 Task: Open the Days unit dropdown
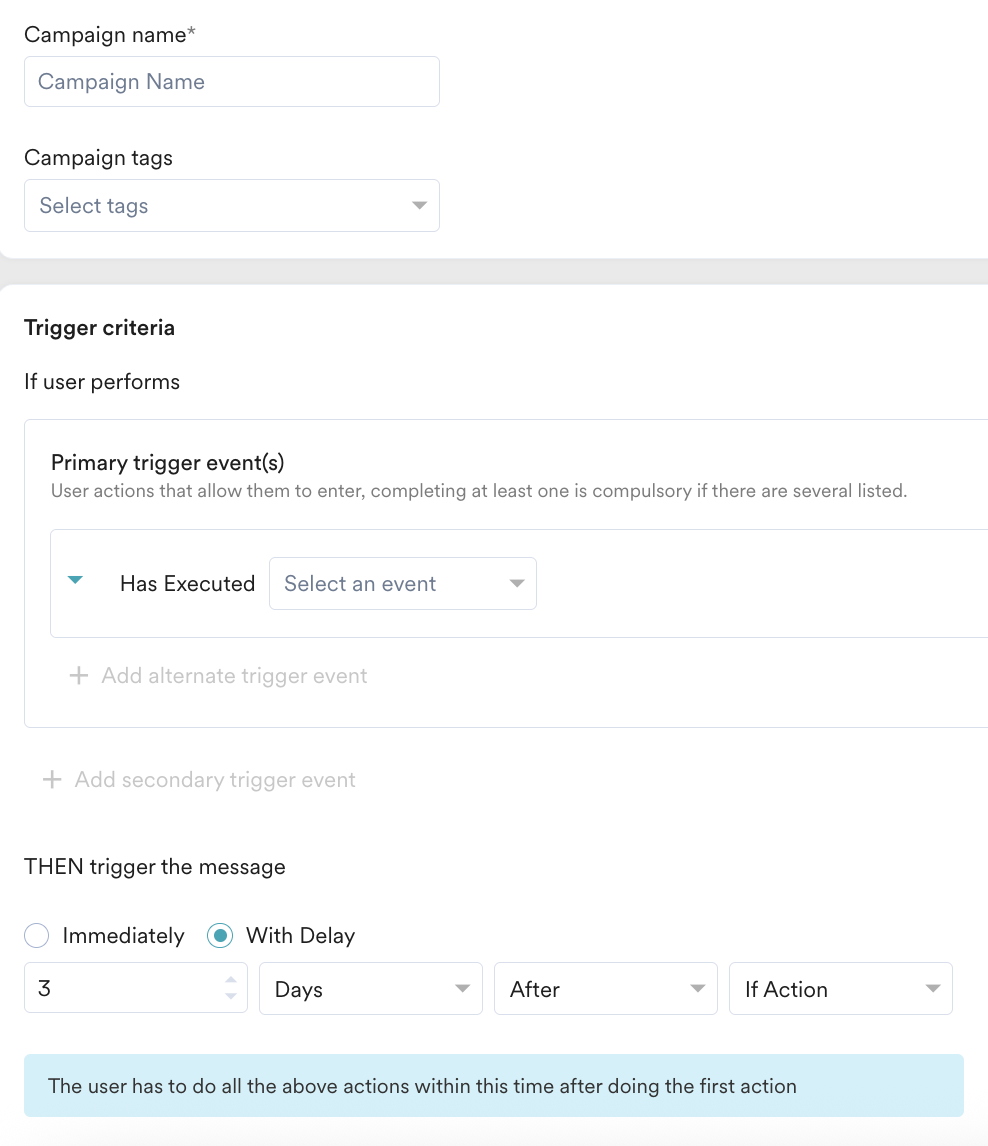click(370, 989)
